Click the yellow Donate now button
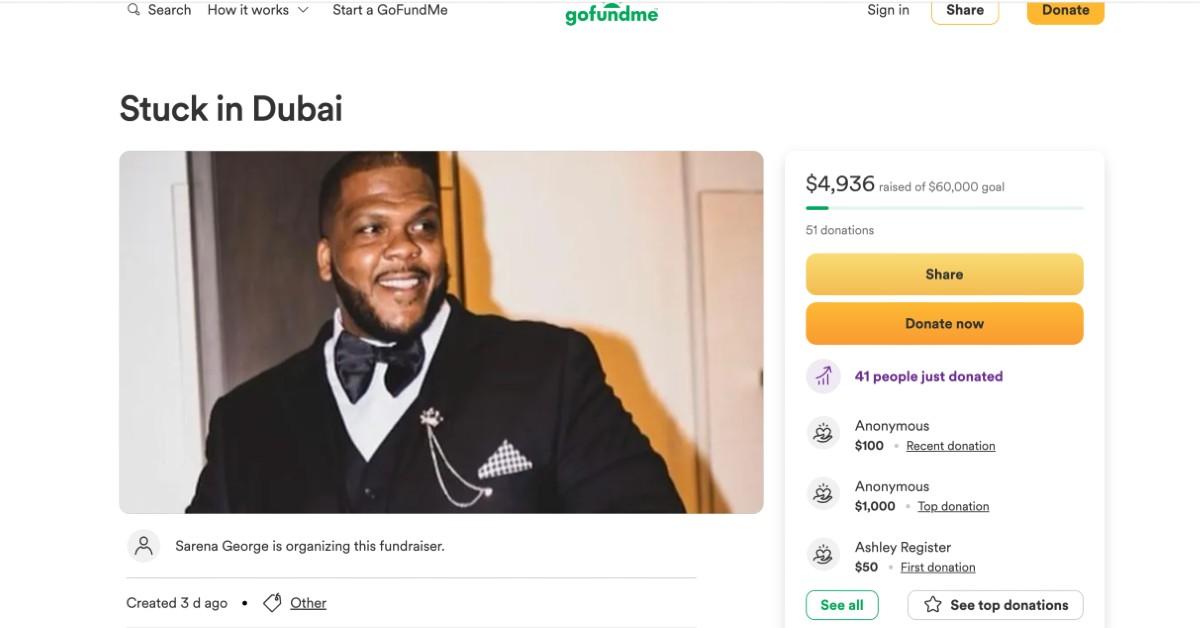This screenshot has width=1200, height=628. coord(944,323)
